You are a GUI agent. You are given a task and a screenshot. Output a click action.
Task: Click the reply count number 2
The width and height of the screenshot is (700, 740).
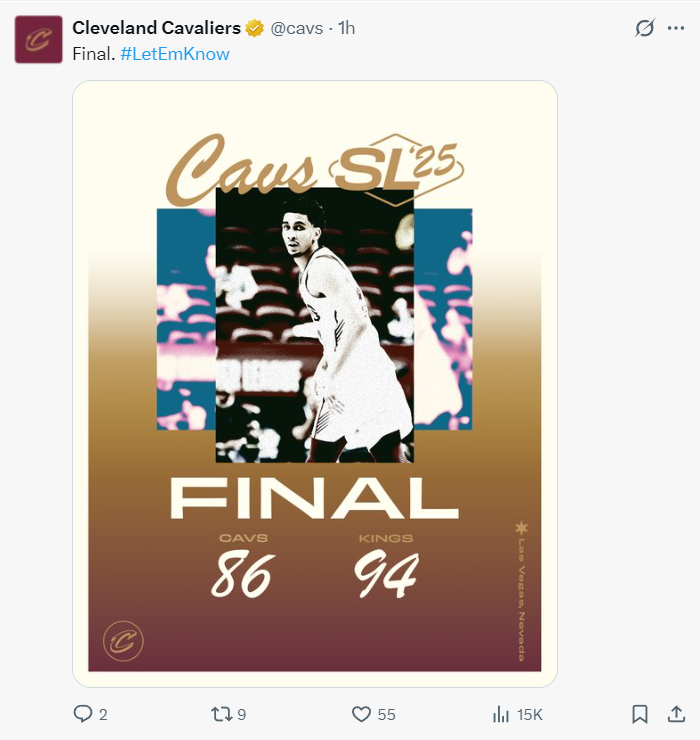tap(103, 715)
